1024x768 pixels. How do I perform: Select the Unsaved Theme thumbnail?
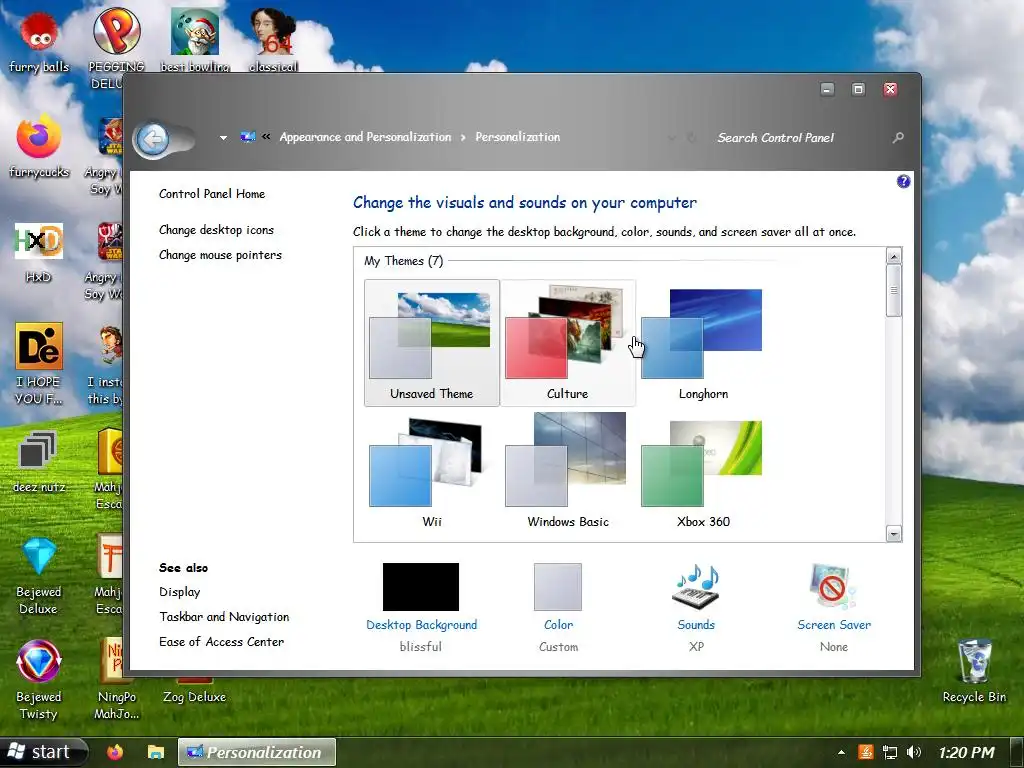[432, 343]
